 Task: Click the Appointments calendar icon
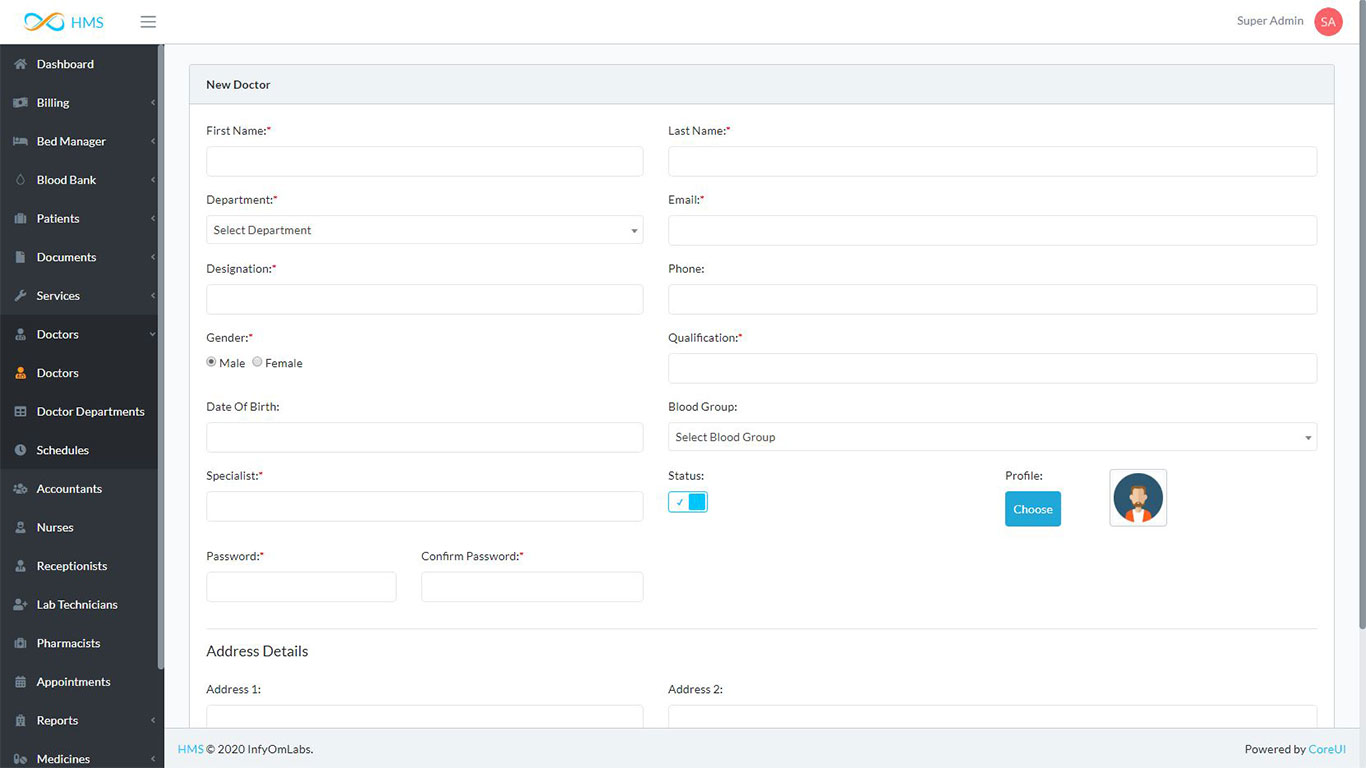(x=20, y=682)
